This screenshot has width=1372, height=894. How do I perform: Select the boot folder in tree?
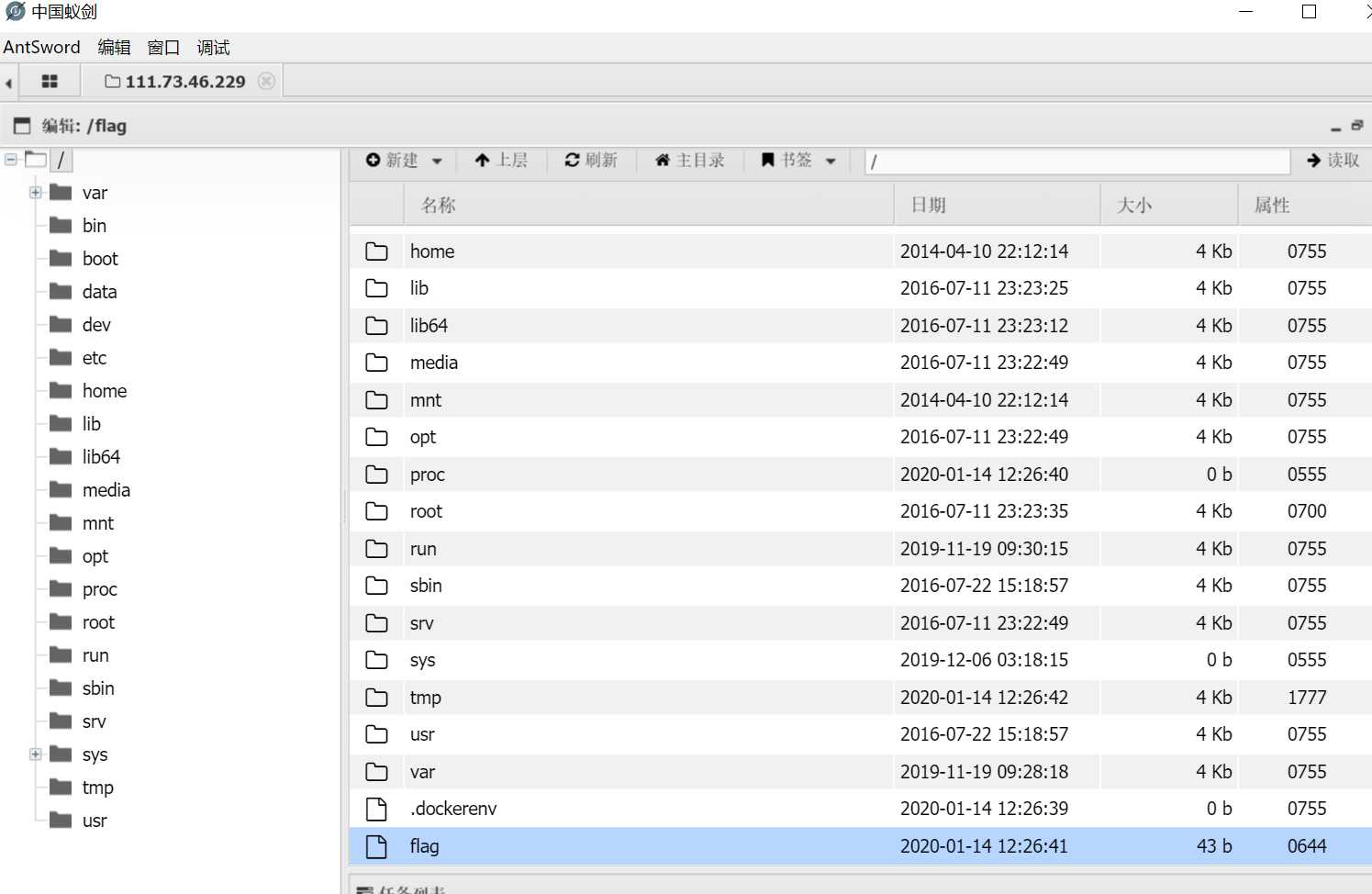(100, 259)
